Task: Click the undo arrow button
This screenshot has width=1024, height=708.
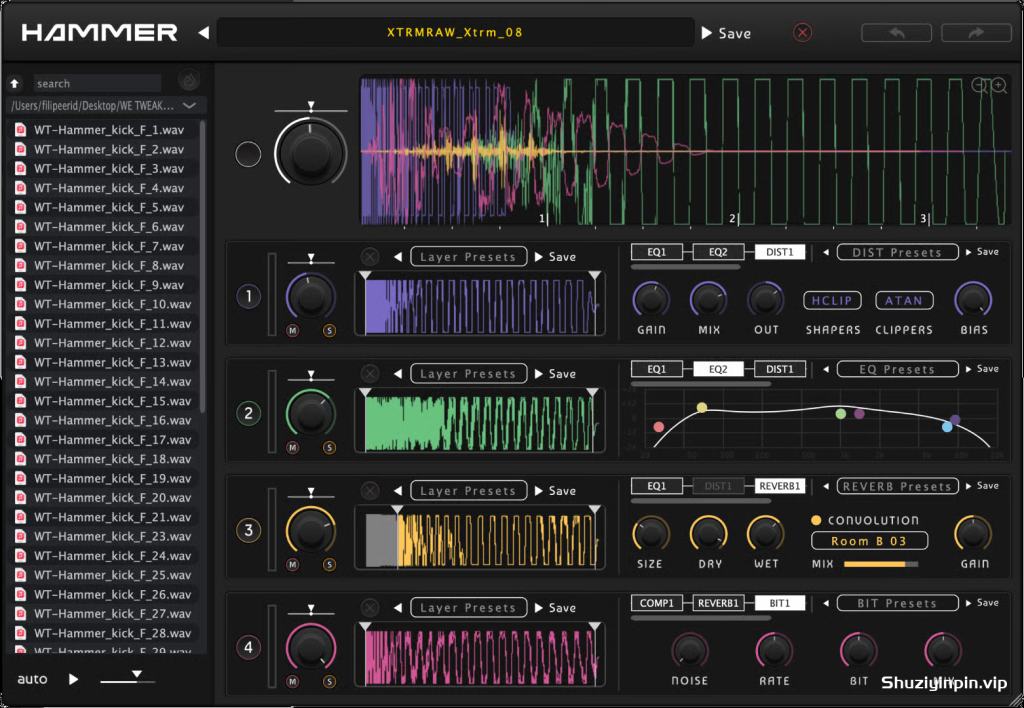Action: click(x=897, y=33)
